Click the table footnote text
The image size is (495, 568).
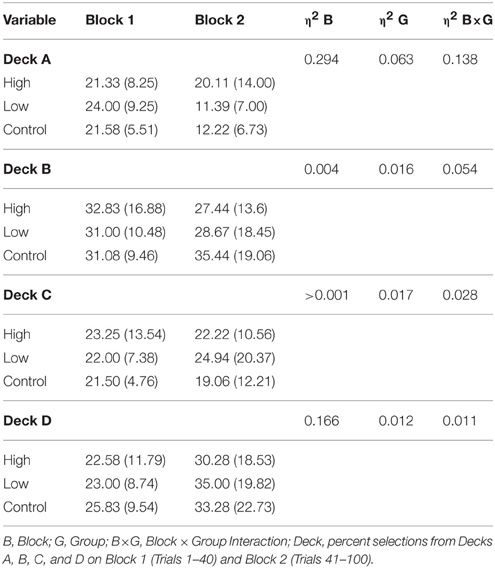(x=248, y=550)
